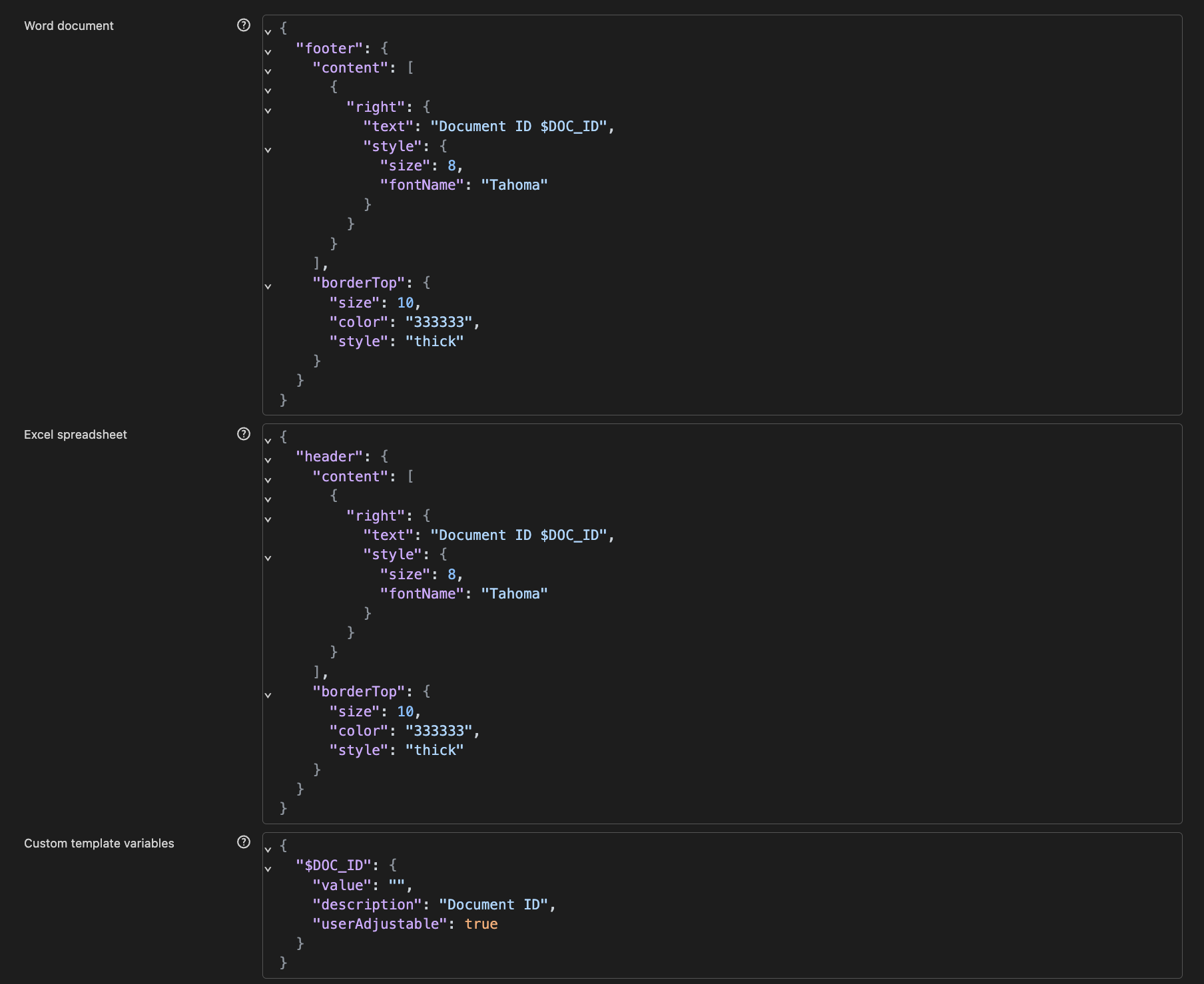Click "Document ID" description value
The image size is (1204, 984).
(493, 905)
